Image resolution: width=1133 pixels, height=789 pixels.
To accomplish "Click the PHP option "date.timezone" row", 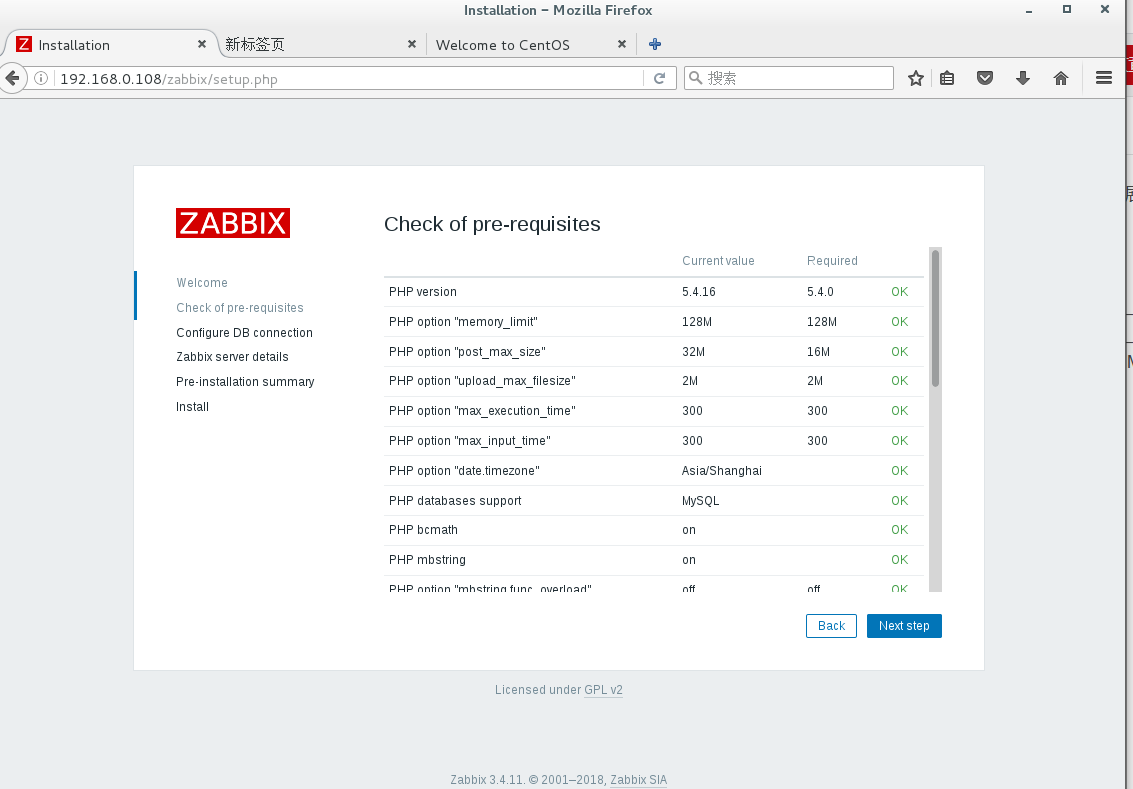I will coord(654,470).
